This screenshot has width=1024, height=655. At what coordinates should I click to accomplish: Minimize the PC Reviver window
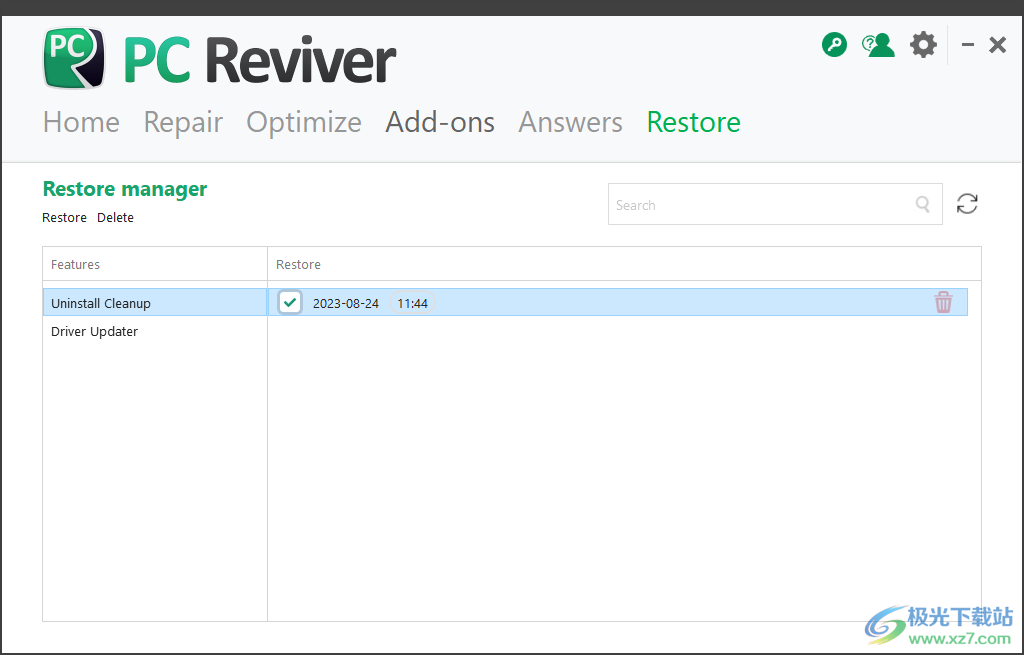coord(968,45)
